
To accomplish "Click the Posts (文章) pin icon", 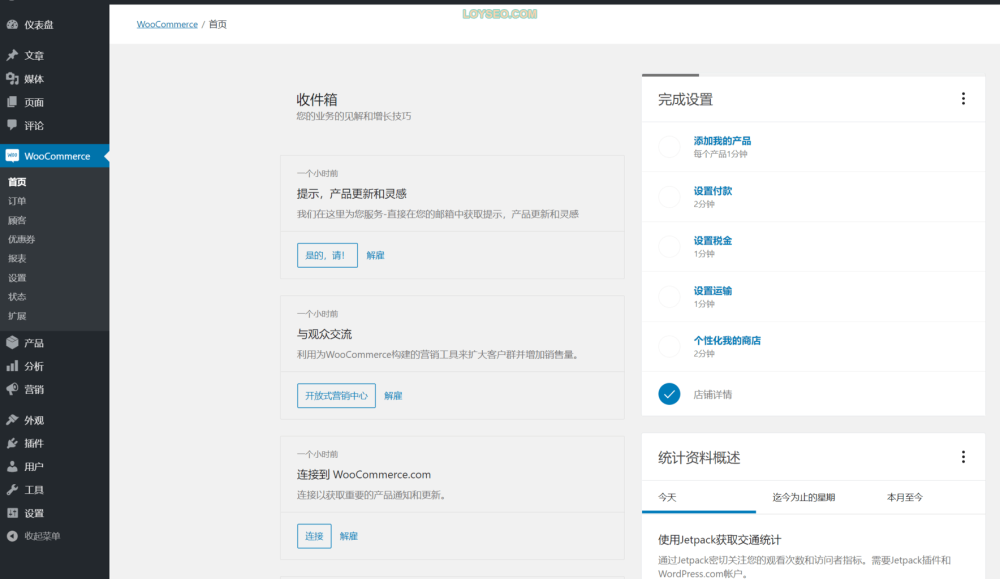I will click(12, 55).
